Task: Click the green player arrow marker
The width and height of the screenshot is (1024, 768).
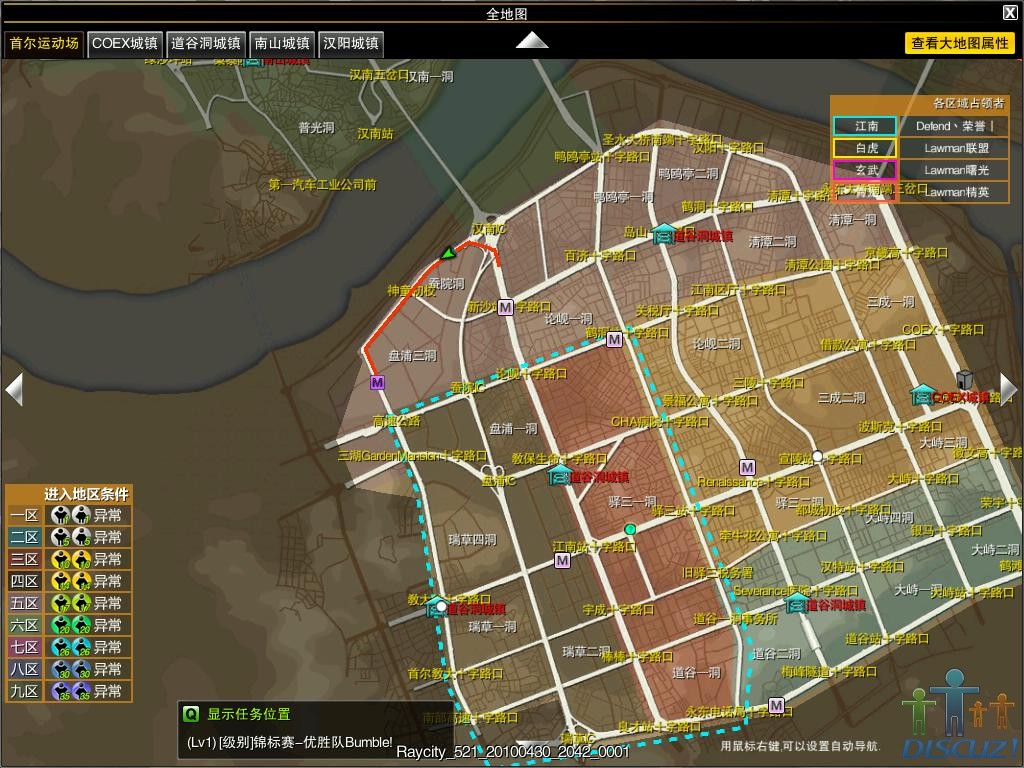Action: coord(448,253)
